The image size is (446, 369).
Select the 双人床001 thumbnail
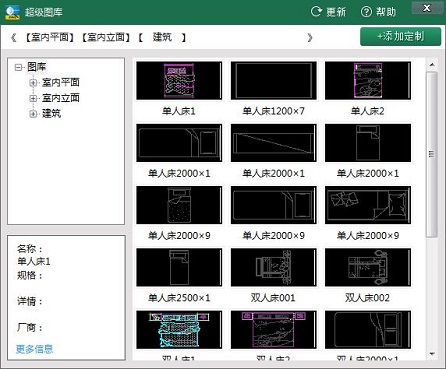coord(274,267)
